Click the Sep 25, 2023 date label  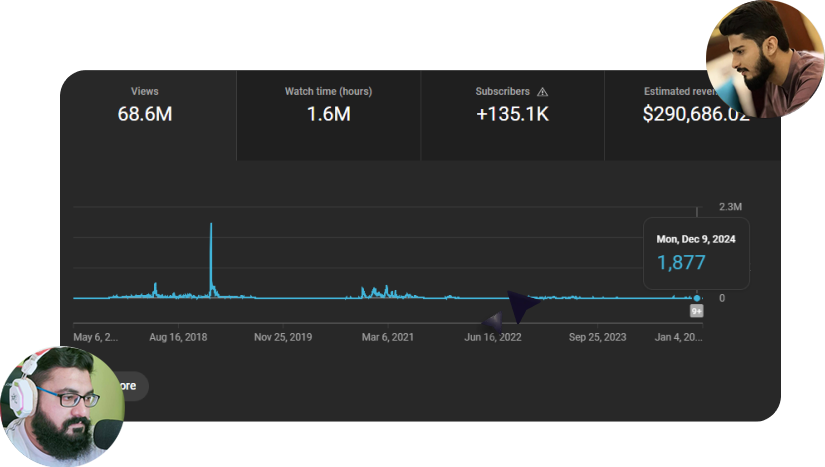(x=598, y=337)
